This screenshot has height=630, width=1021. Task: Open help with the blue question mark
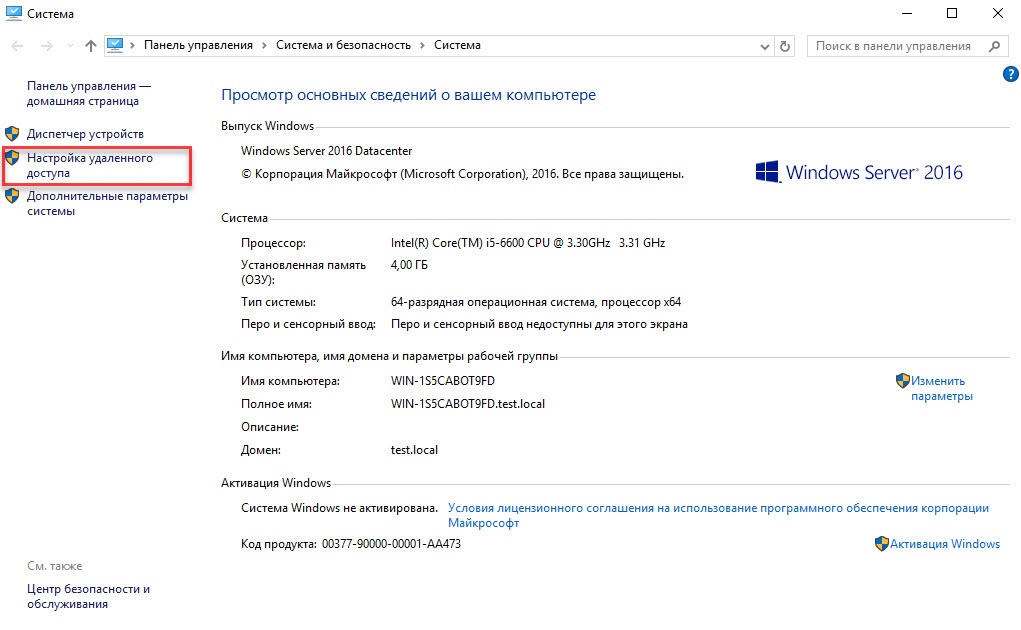point(1010,74)
